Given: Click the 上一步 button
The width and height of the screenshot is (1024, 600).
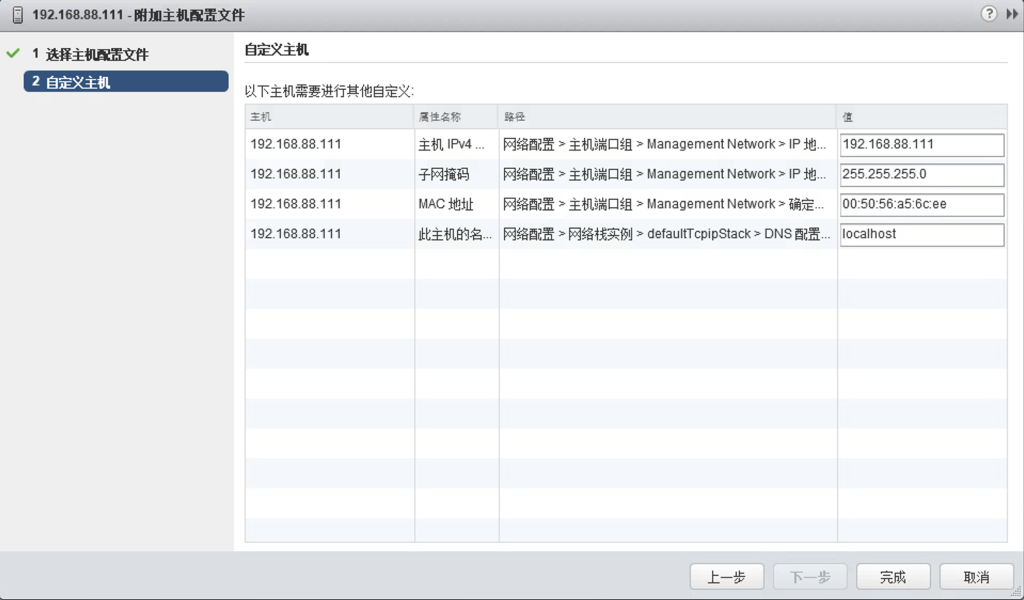Looking at the screenshot, I should point(727,577).
